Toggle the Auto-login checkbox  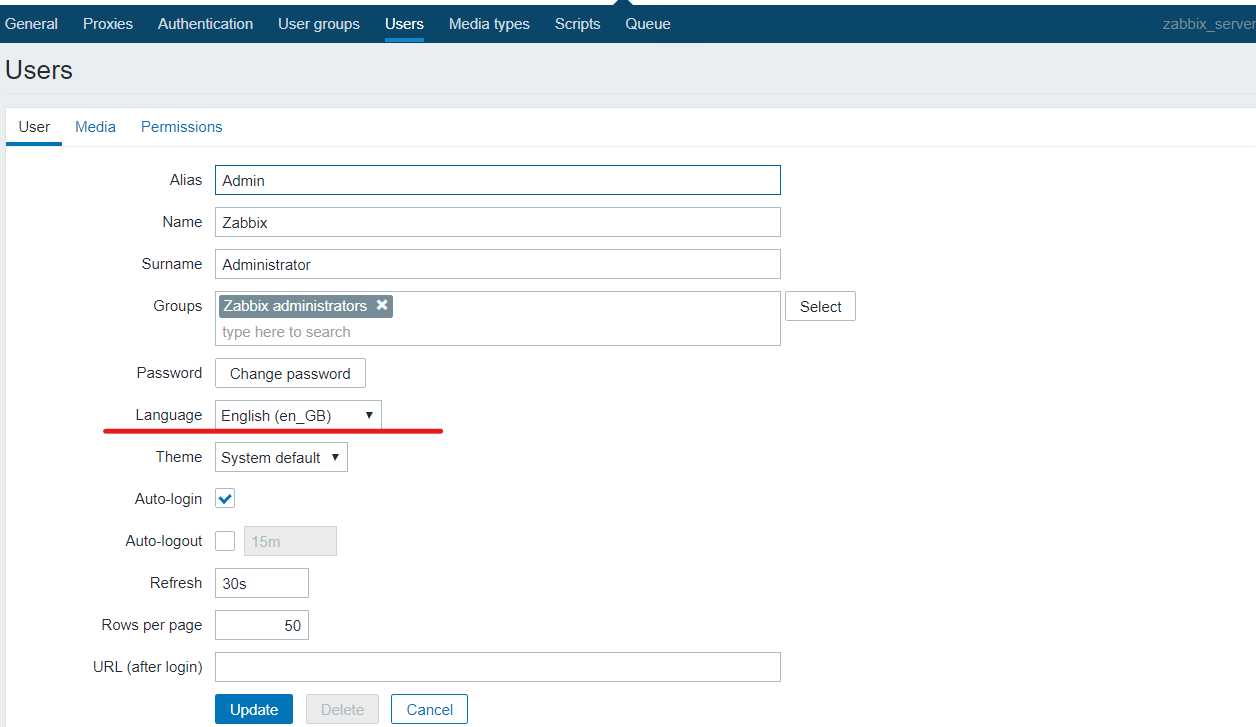(x=225, y=499)
